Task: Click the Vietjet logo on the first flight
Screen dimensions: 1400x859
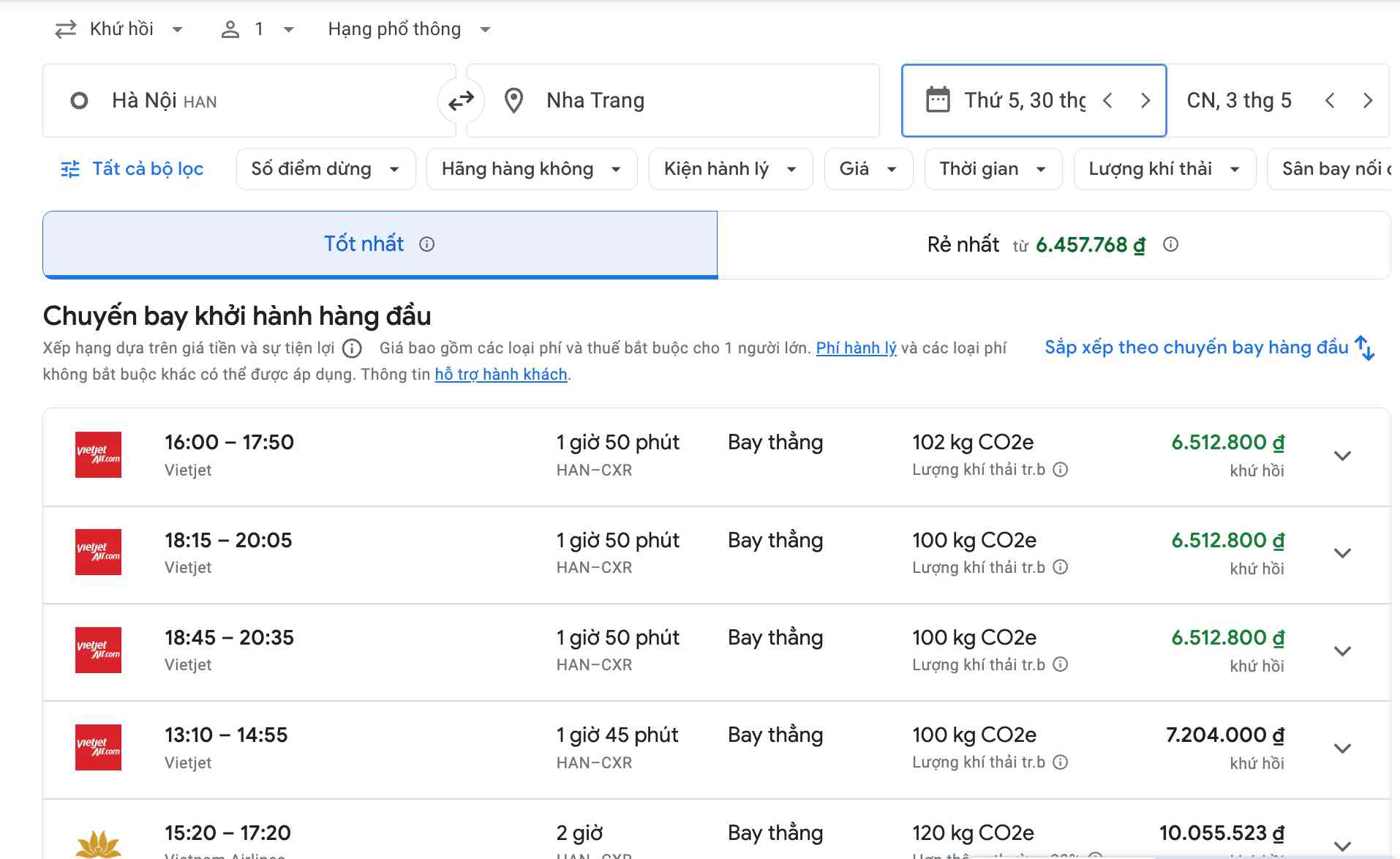Action: tap(98, 454)
